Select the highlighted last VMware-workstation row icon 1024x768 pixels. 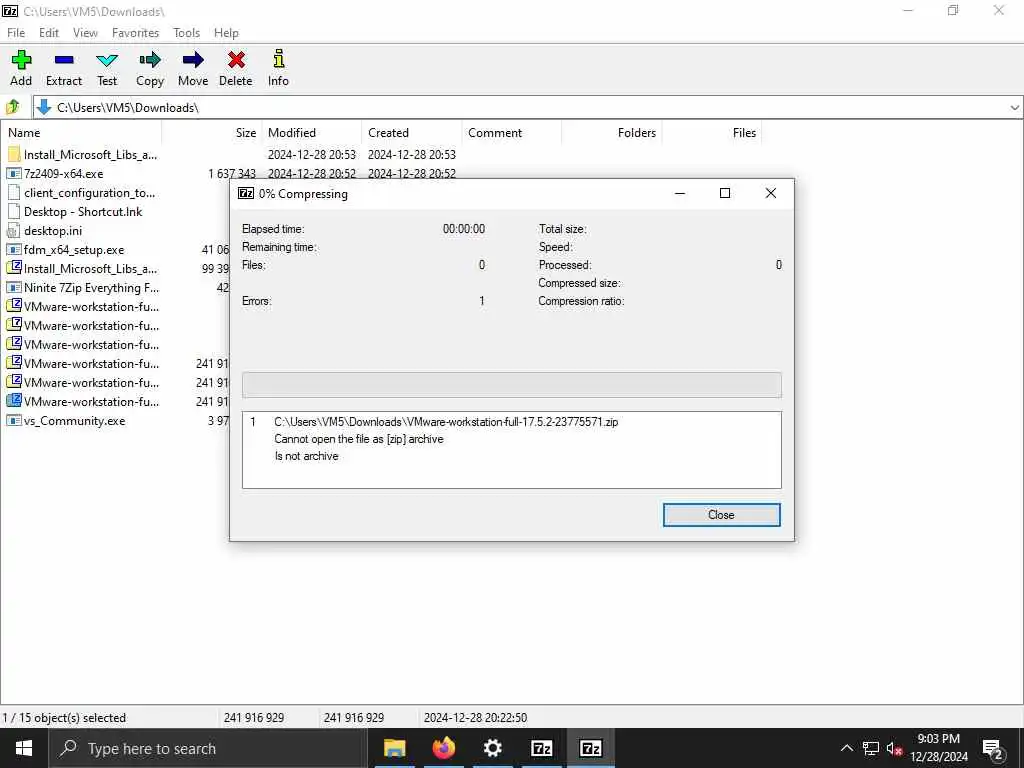(14, 402)
